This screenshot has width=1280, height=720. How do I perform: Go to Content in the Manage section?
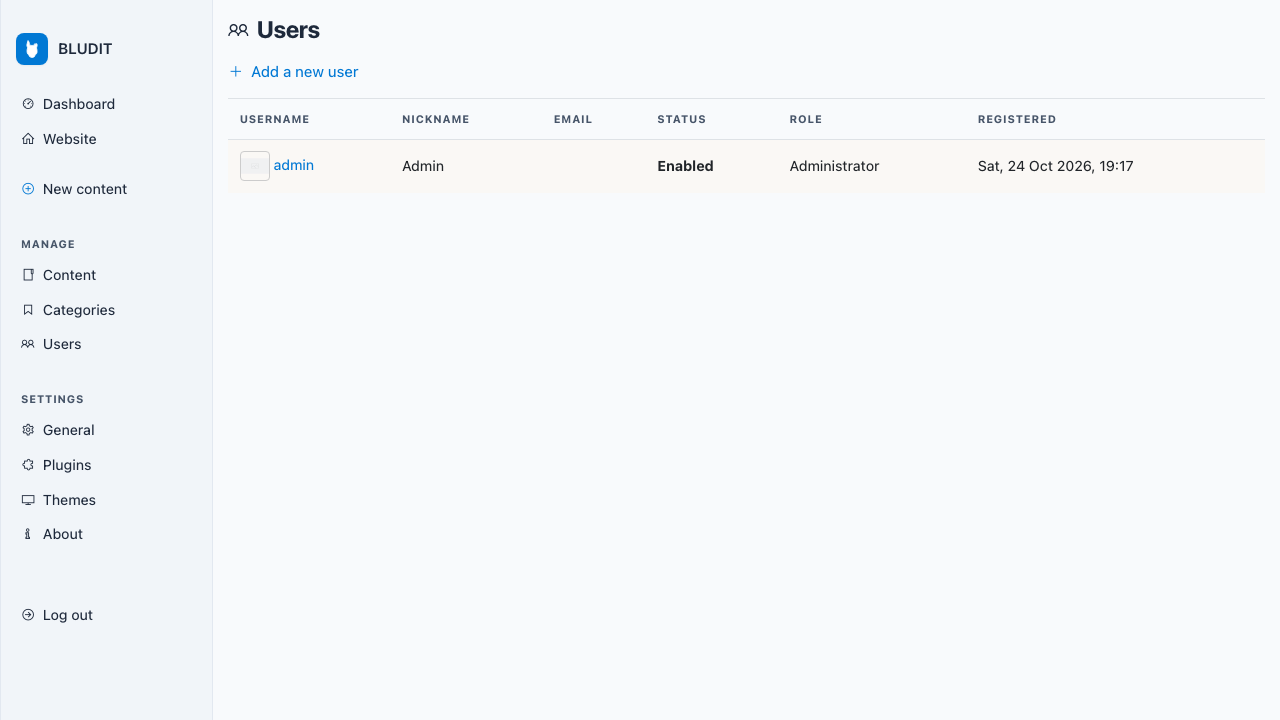pos(69,275)
